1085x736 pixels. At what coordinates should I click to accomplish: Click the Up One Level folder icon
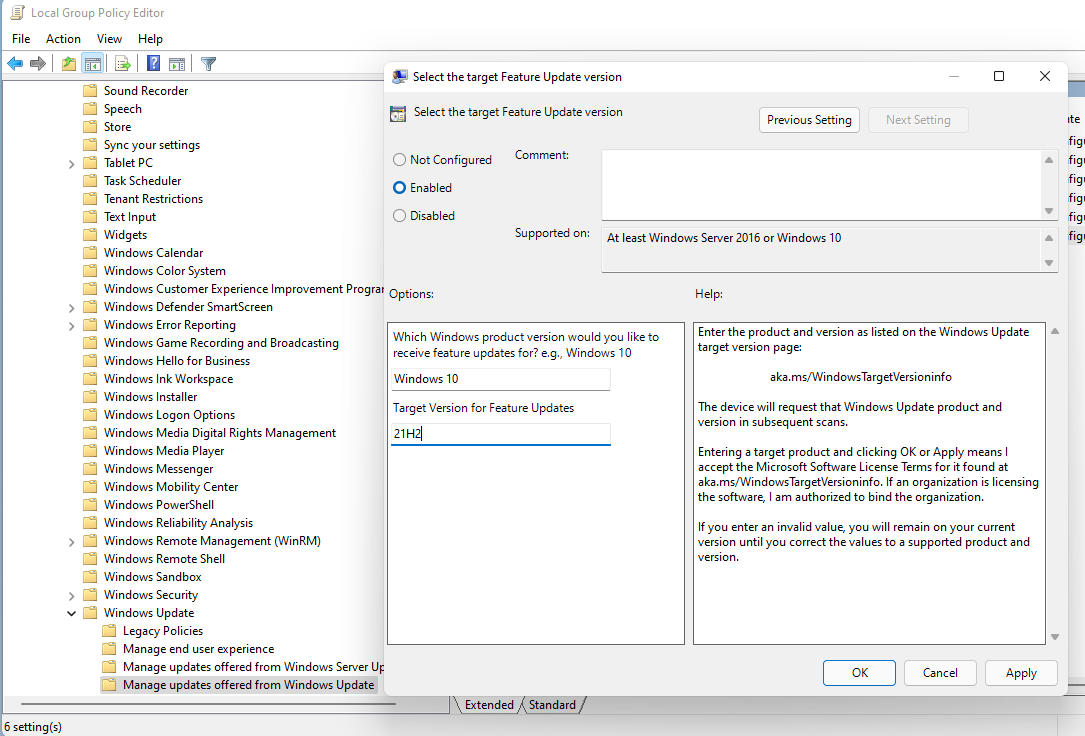click(69, 64)
